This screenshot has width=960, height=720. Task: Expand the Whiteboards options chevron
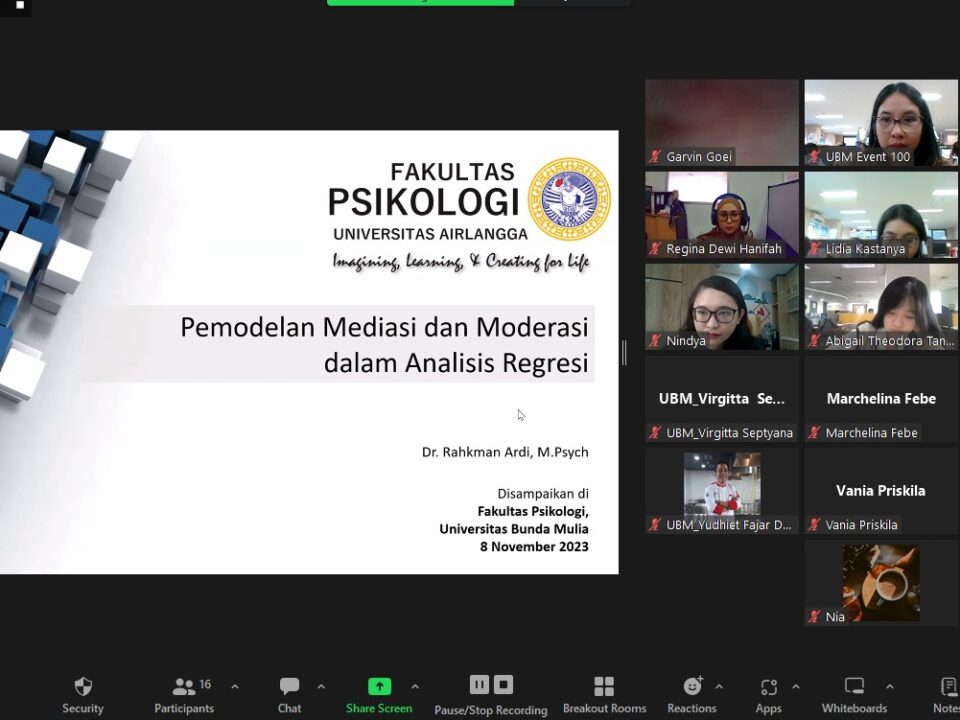890,687
